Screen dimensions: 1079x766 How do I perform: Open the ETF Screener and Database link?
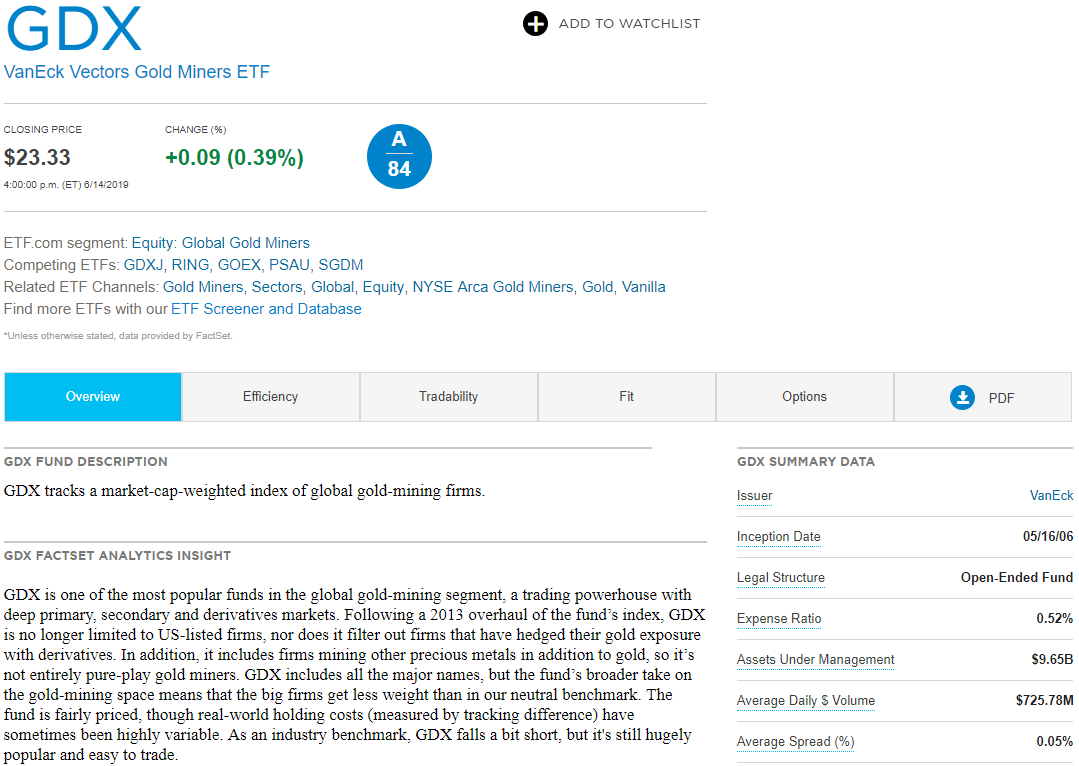266,309
